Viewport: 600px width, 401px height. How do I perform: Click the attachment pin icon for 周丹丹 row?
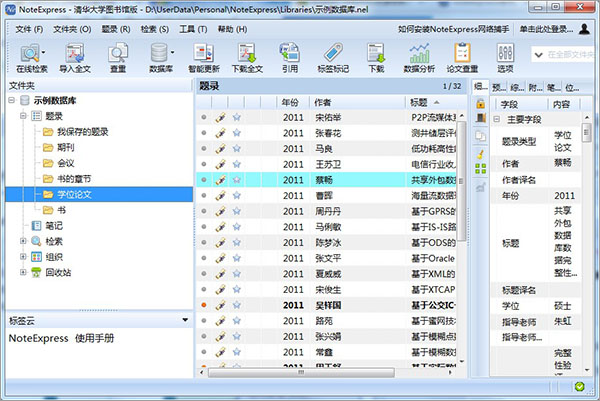point(220,211)
